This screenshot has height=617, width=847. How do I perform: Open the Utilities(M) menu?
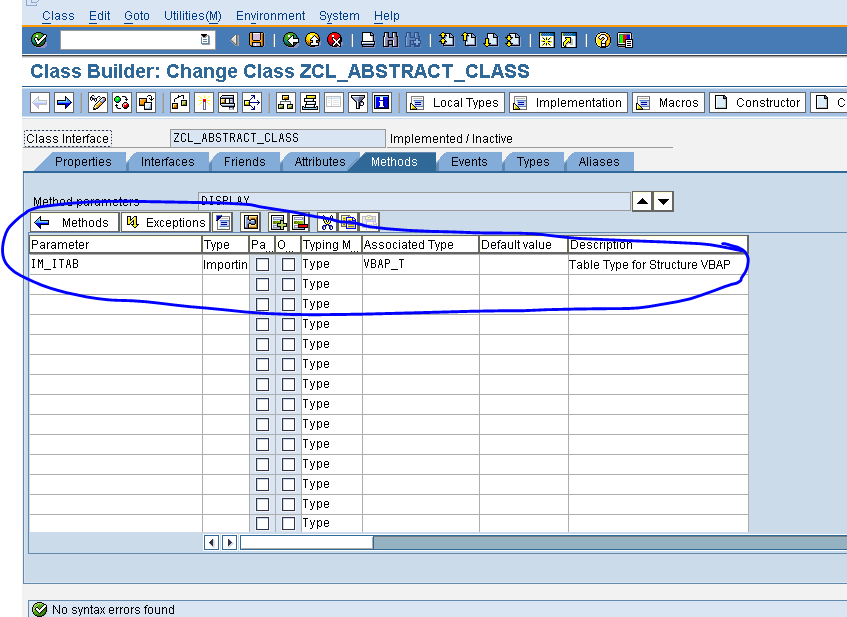[x=193, y=16]
